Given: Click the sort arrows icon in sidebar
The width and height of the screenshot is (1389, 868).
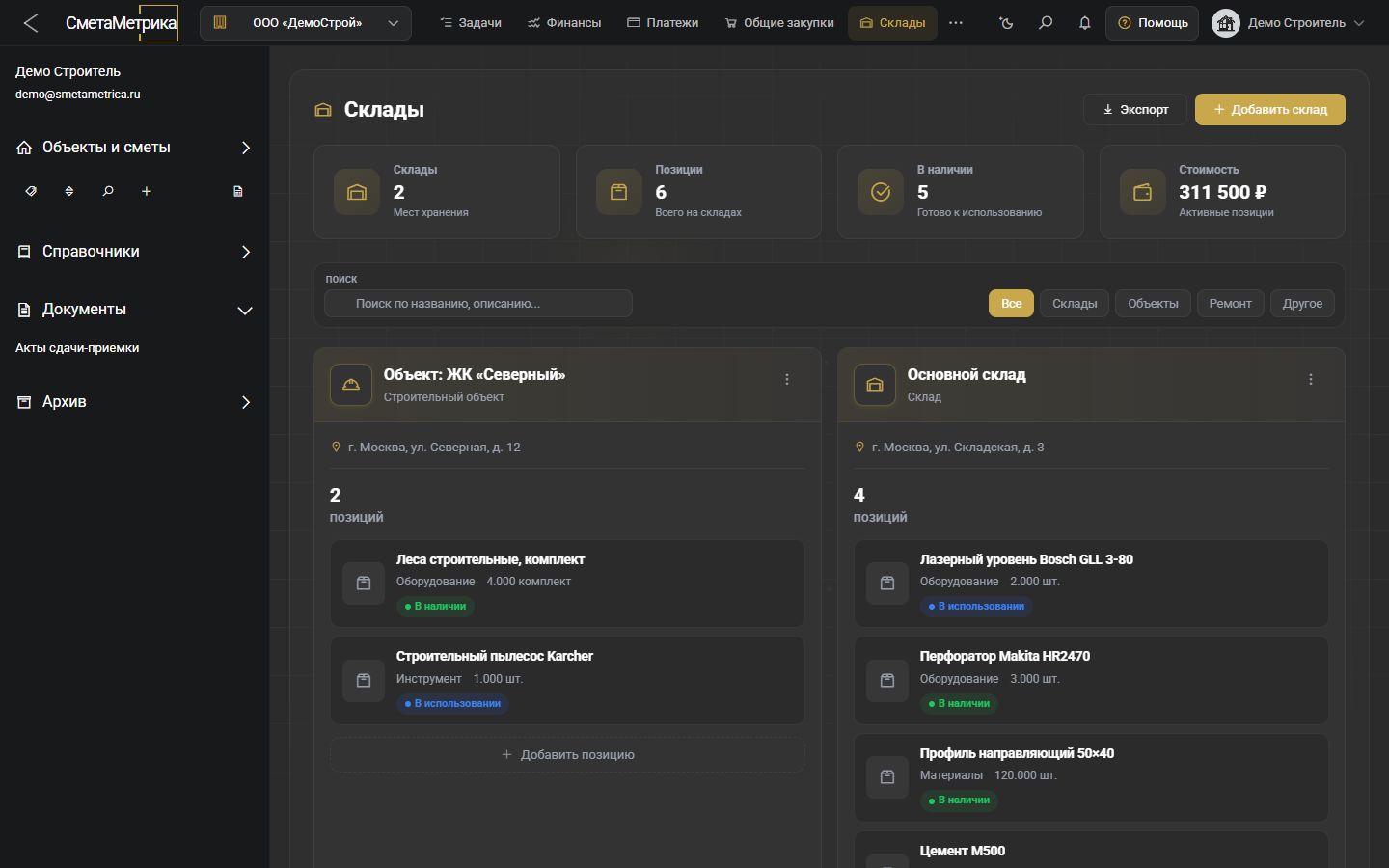Looking at the screenshot, I should point(69,191).
